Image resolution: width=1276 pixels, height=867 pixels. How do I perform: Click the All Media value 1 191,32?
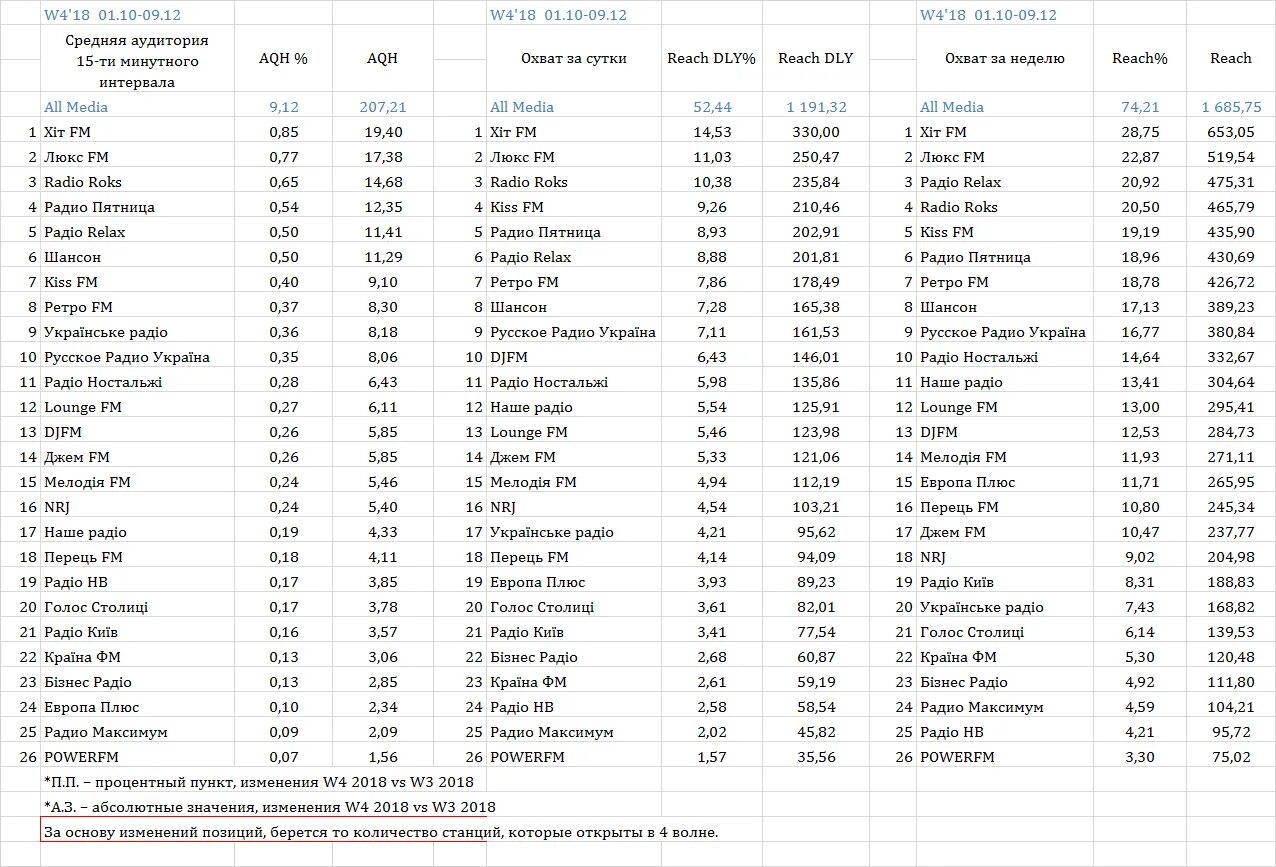point(815,107)
